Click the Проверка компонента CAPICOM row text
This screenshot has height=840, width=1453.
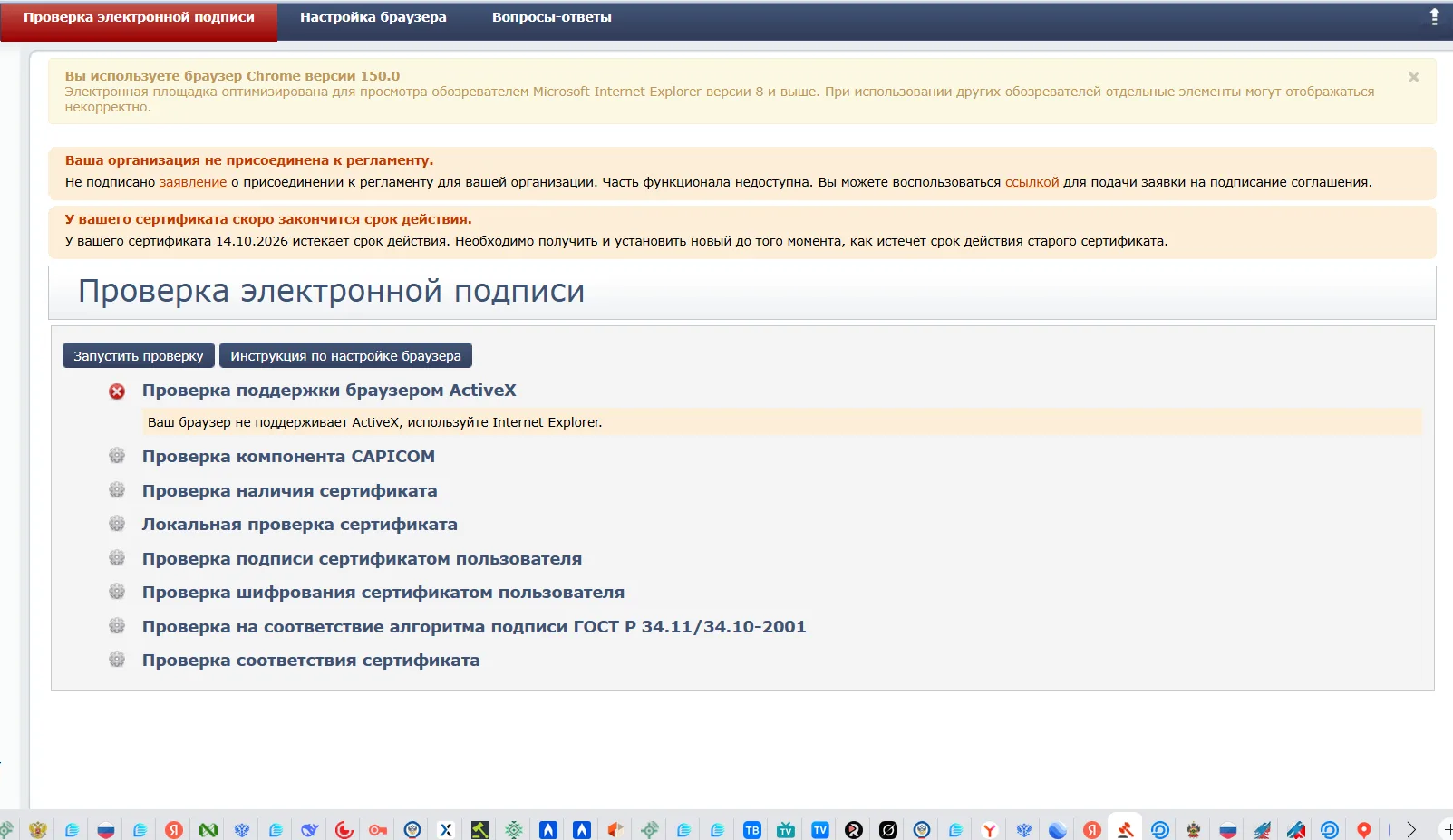point(288,457)
